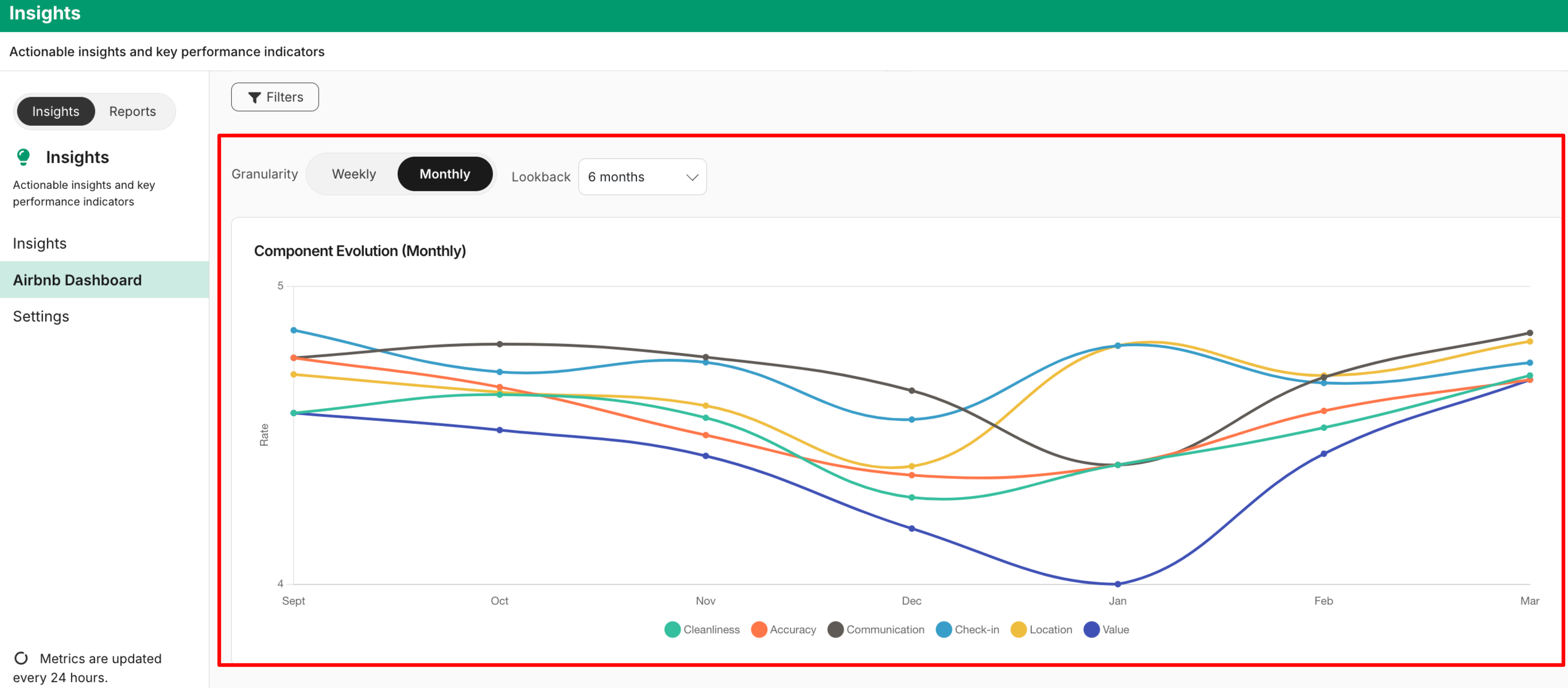Click the Lookback dropdown chevron arrow
This screenshot has height=688, width=1568.
(x=692, y=177)
